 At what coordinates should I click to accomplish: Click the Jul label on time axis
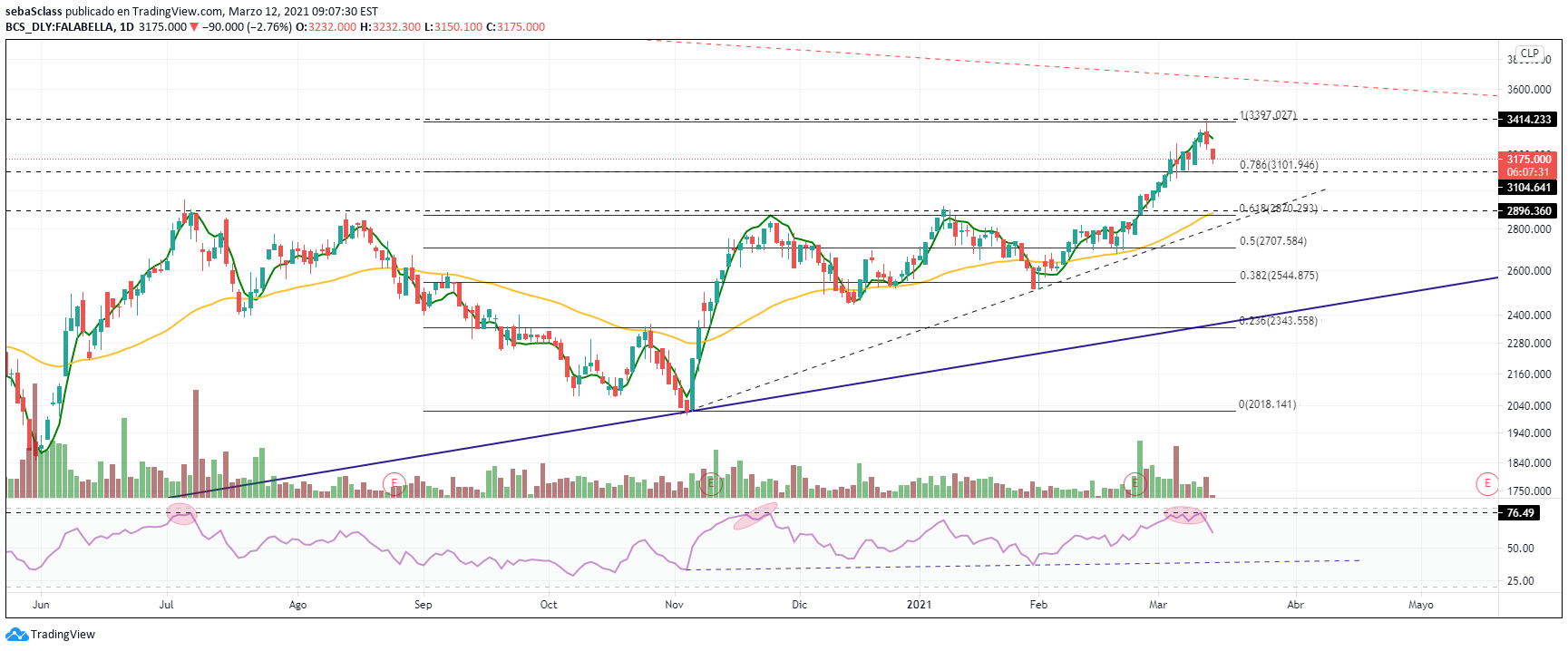166,605
